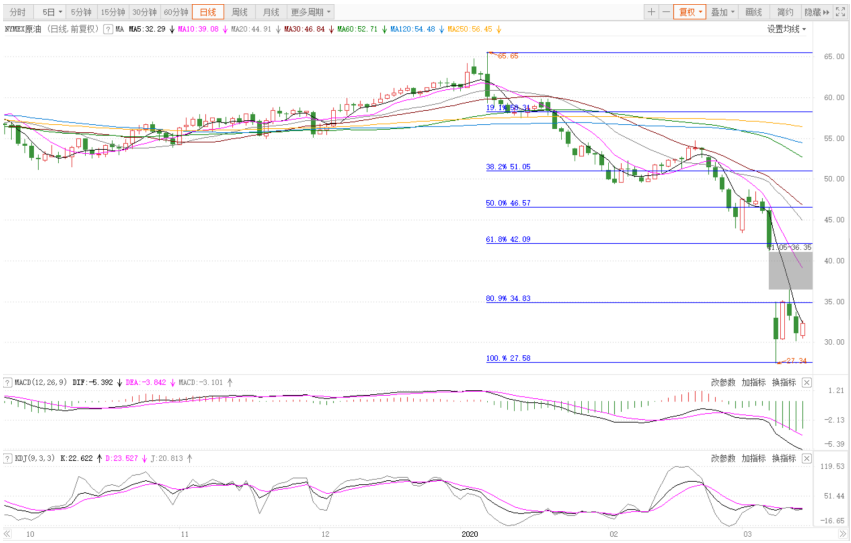Open 设置均线 moving average settings
This screenshot has width=851, height=543.
pos(786,29)
